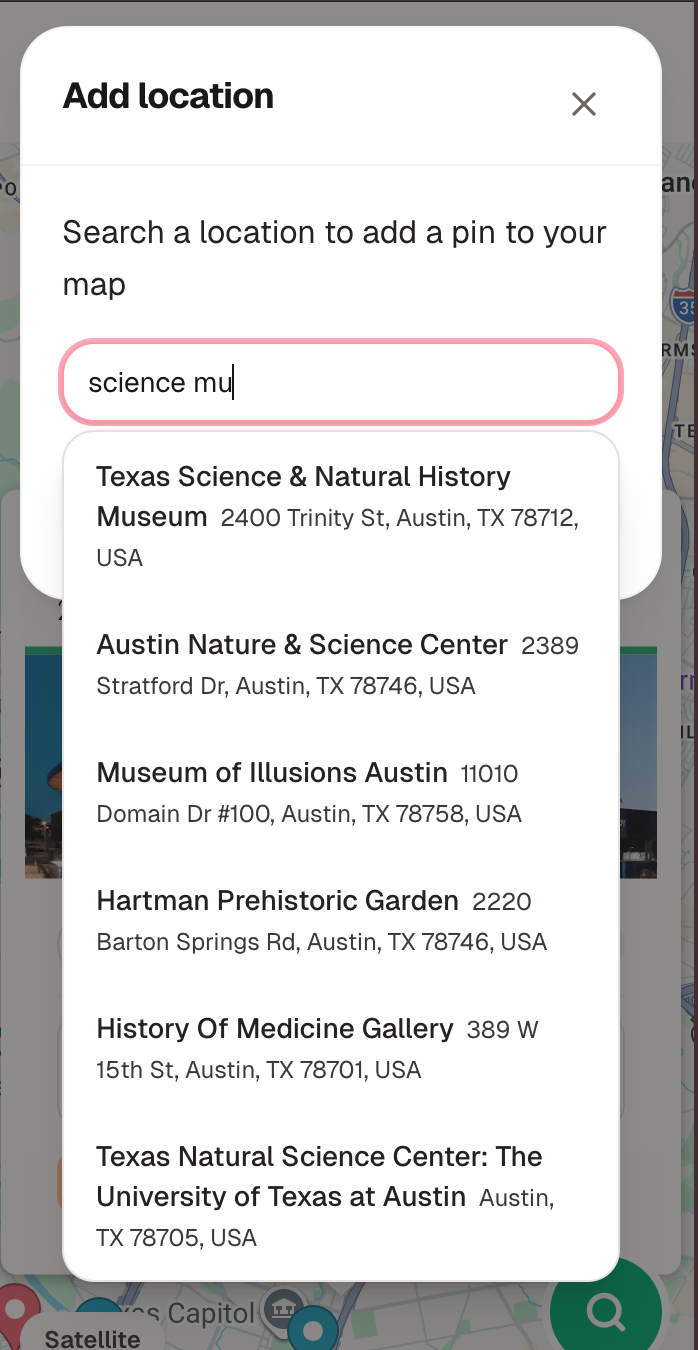Select Texas Science & Natural History Museum result
Screen dimensions: 698x1350
point(340,515)
